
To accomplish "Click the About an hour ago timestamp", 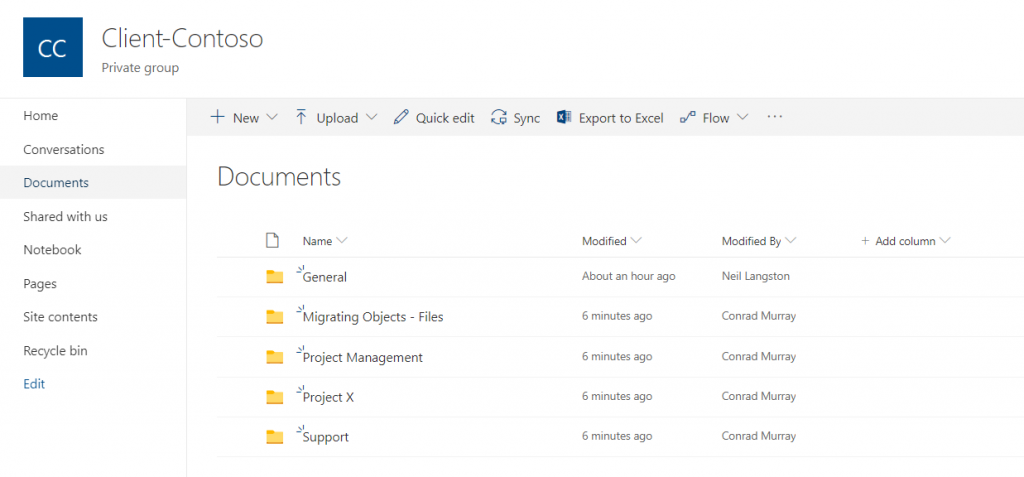I will click(629, 276).
